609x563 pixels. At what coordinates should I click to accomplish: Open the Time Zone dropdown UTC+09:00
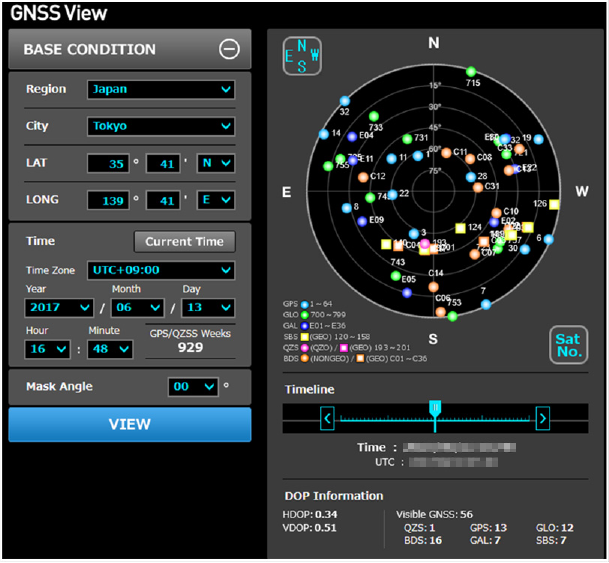pyautogui.click(x=161, y=270)
